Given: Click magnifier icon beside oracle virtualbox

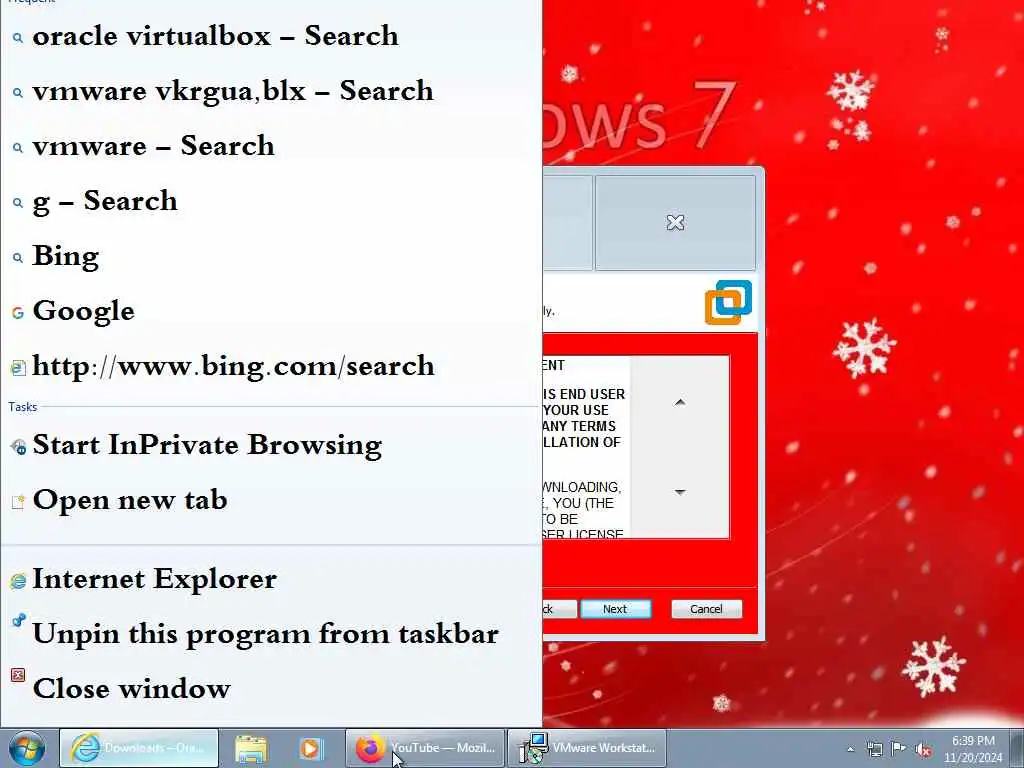Looking at the screenshot, I should [18, 39].
